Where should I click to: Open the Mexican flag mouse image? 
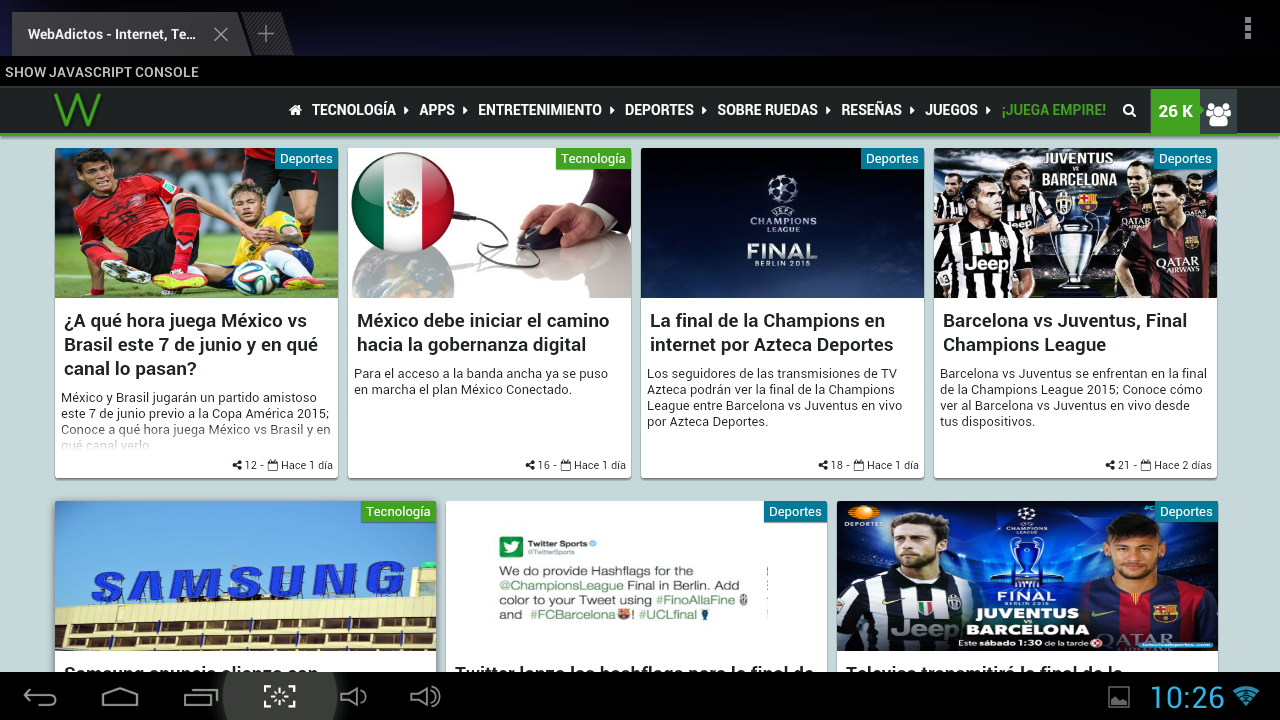pos(489,223)
